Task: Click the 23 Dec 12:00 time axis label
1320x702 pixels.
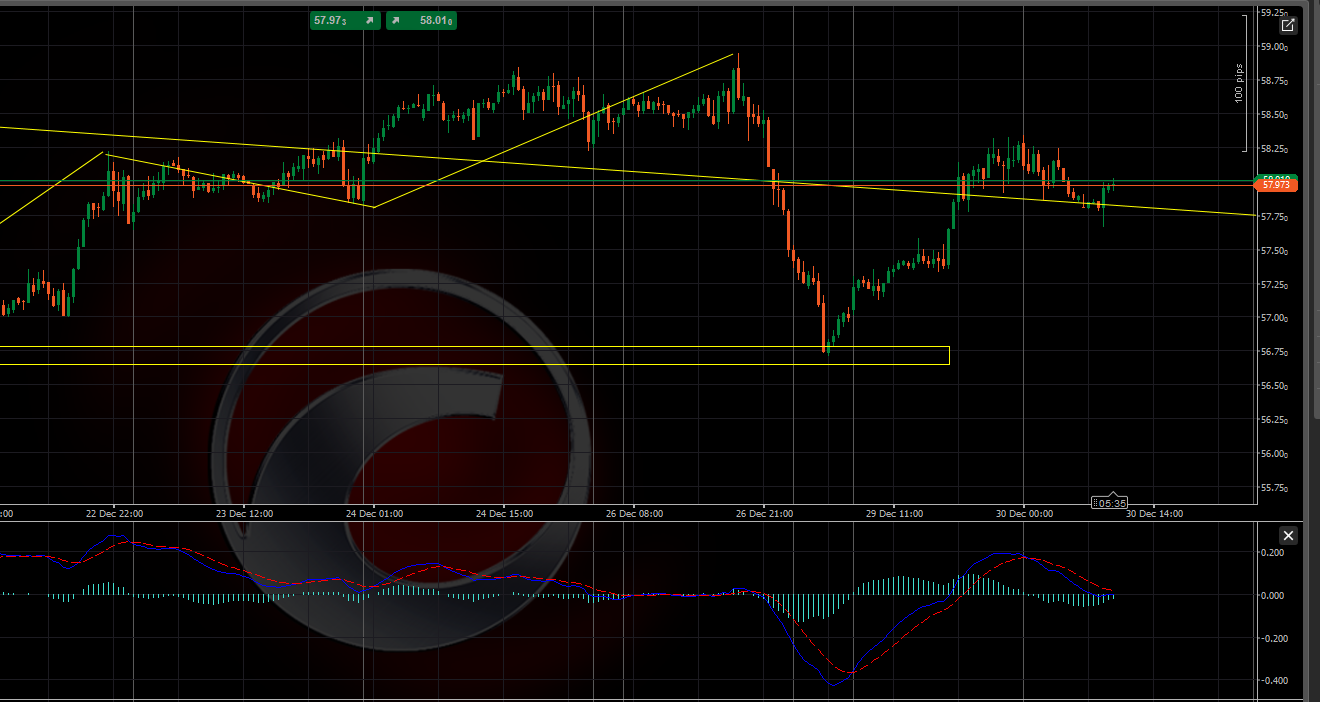Action: pos(244,514)
